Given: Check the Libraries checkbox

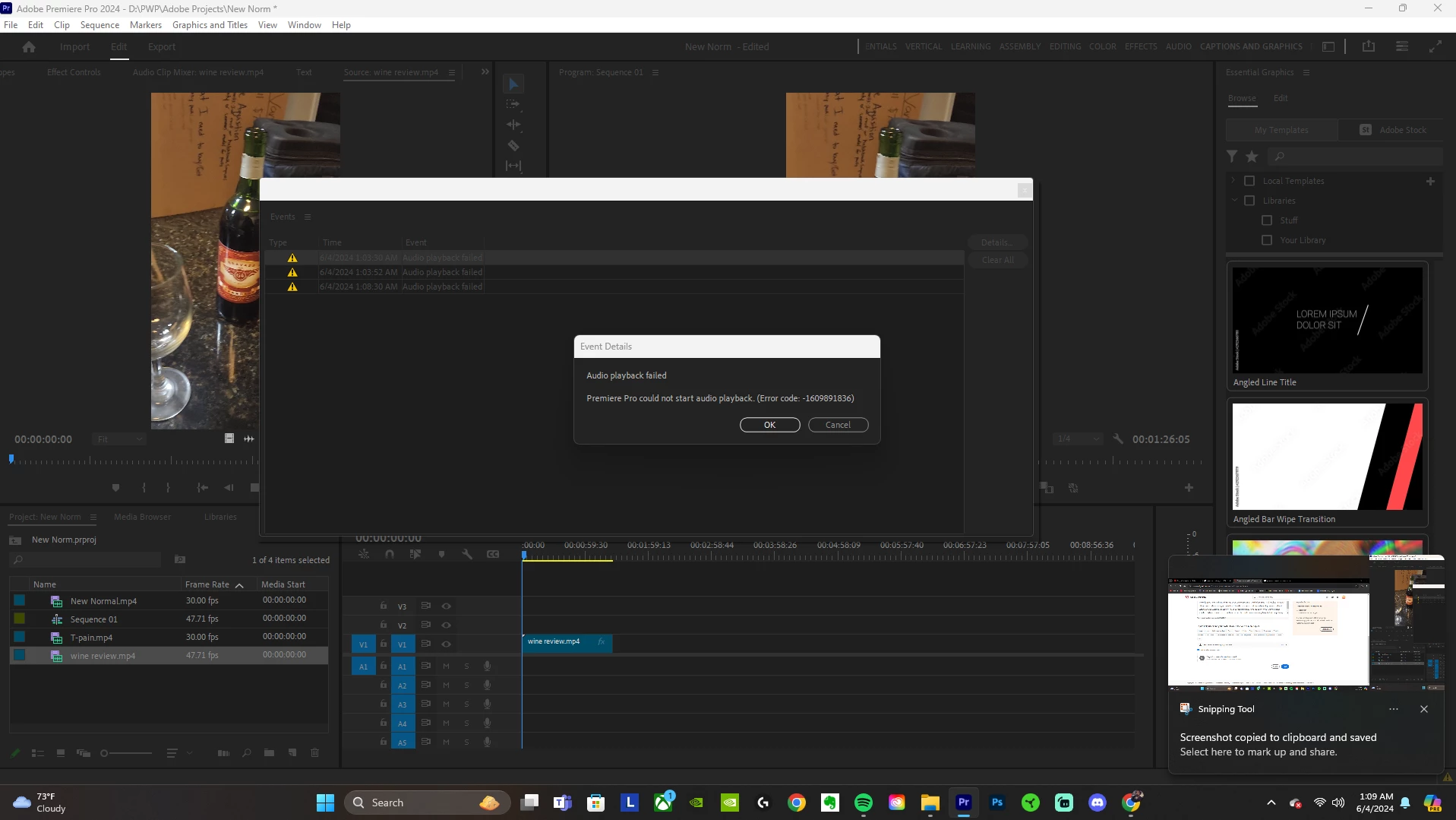Looking at the screenshot, I should coord(1249,201).
